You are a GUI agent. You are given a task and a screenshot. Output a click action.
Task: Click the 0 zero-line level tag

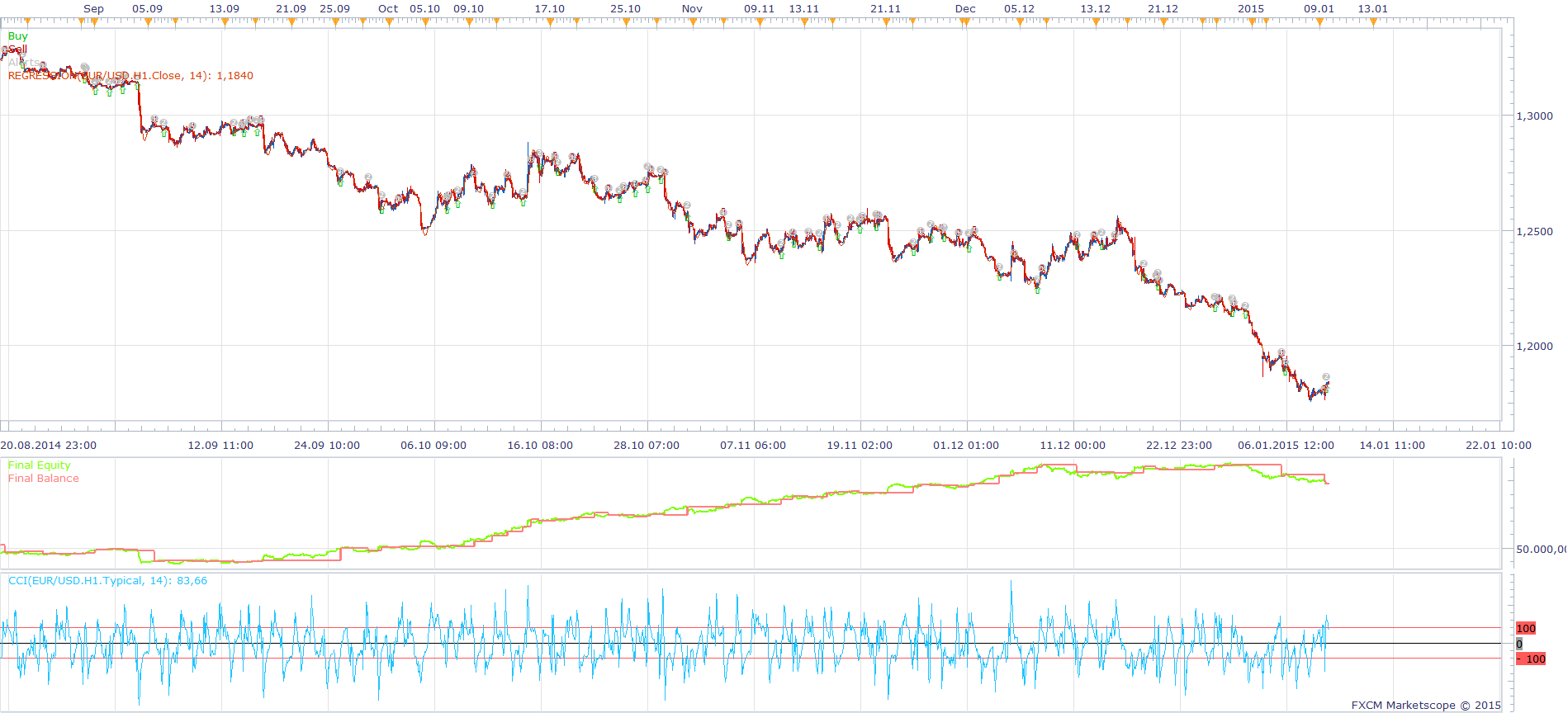1519,644
